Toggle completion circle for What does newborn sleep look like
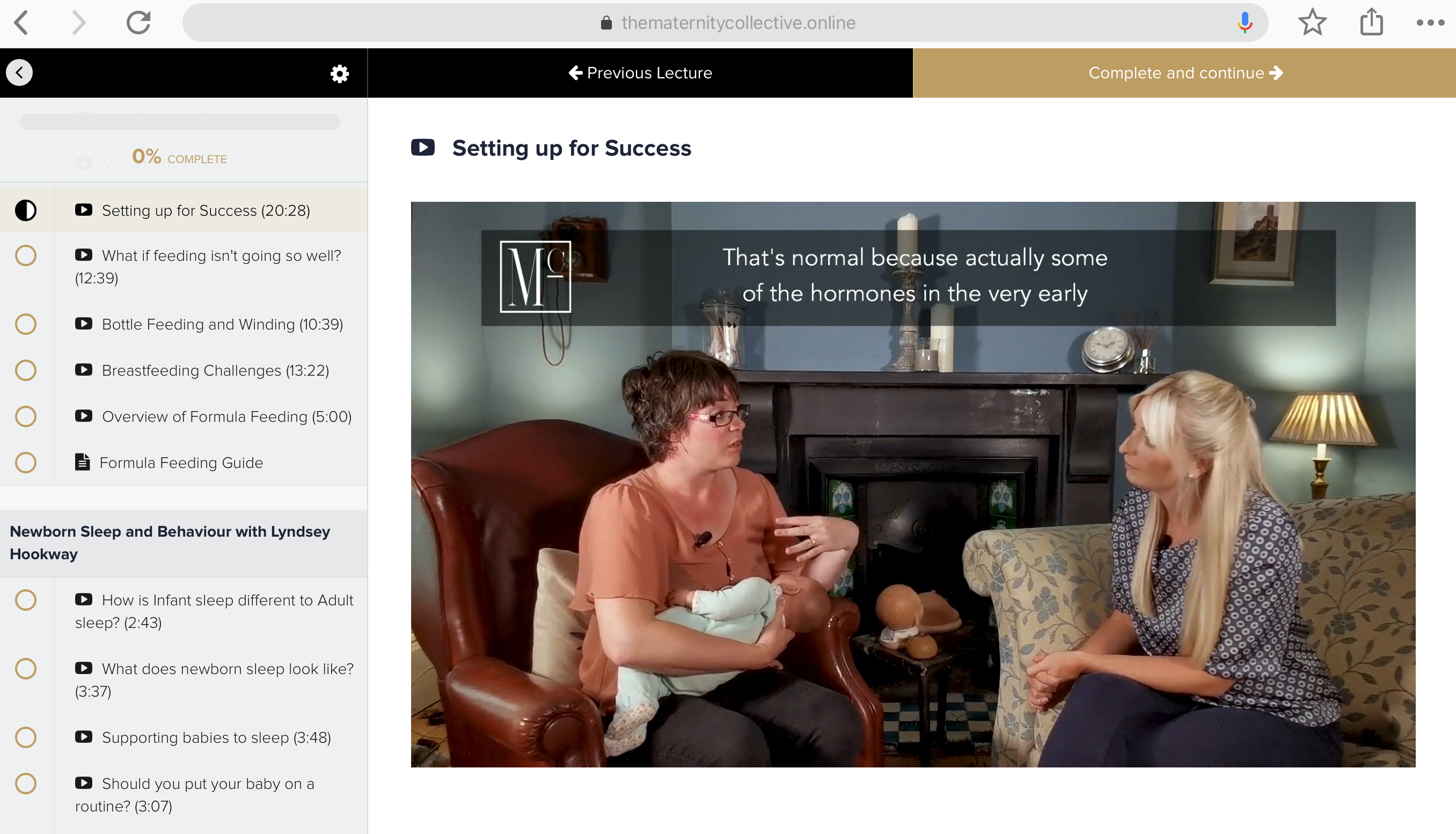 [26, 669]
